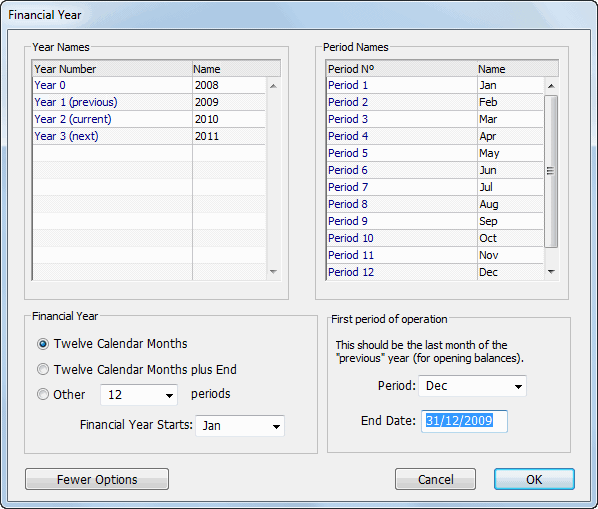Image resolution: width=598 pixels, height=509 pixels.
Task: Click Year Names scroll down arrow
Action: (x=273, y=272)
